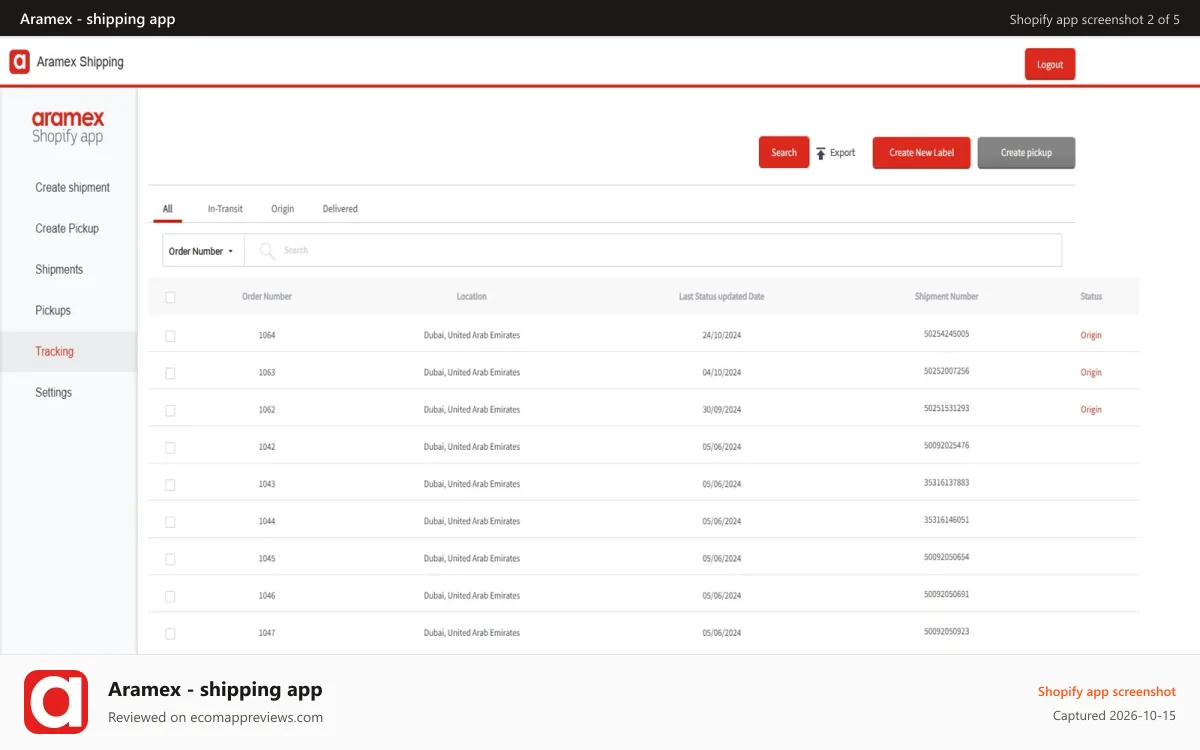Check the box for order 1064
This screenshot has width=1200, height=750.
[x=170, y=336]
